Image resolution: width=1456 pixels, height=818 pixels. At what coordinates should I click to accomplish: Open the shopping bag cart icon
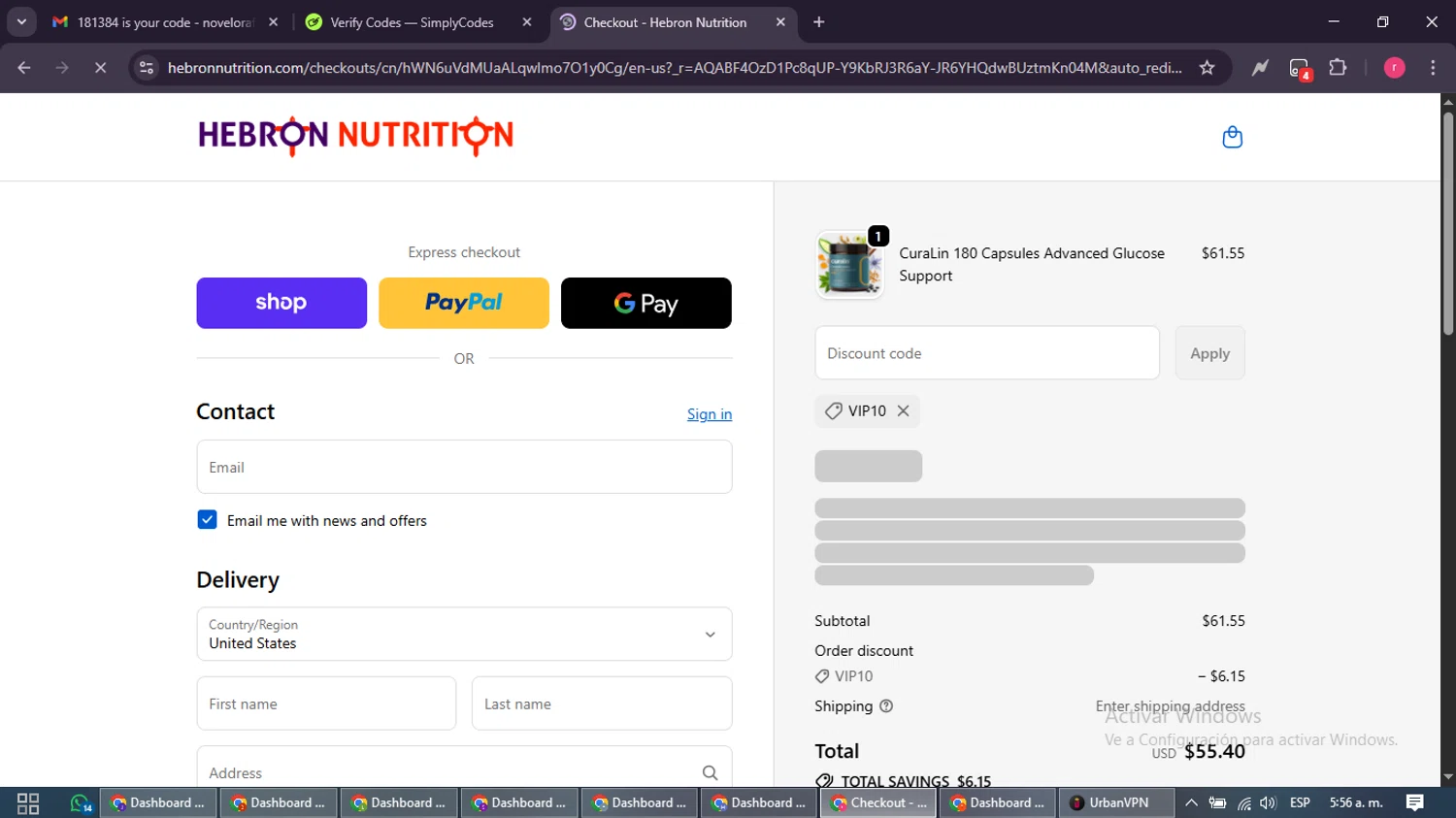click(x=1232, y=137)
